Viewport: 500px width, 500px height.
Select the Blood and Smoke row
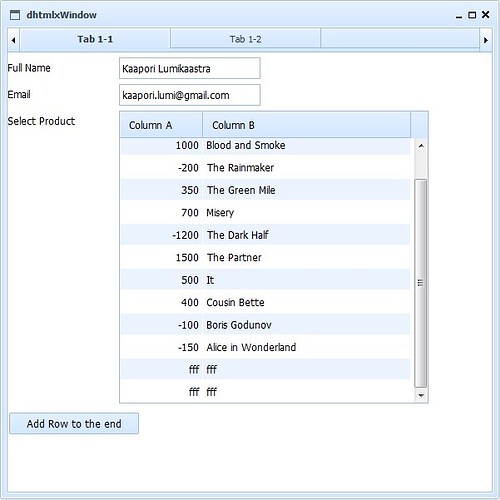[265, 145]
